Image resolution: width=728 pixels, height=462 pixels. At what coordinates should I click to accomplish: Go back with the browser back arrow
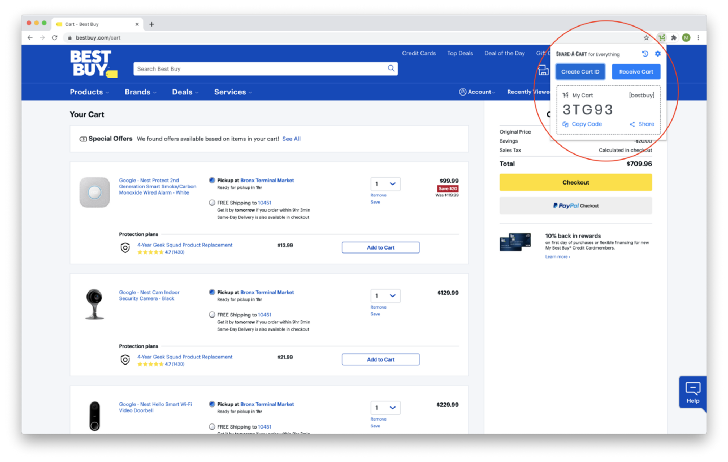coord(30,38)
